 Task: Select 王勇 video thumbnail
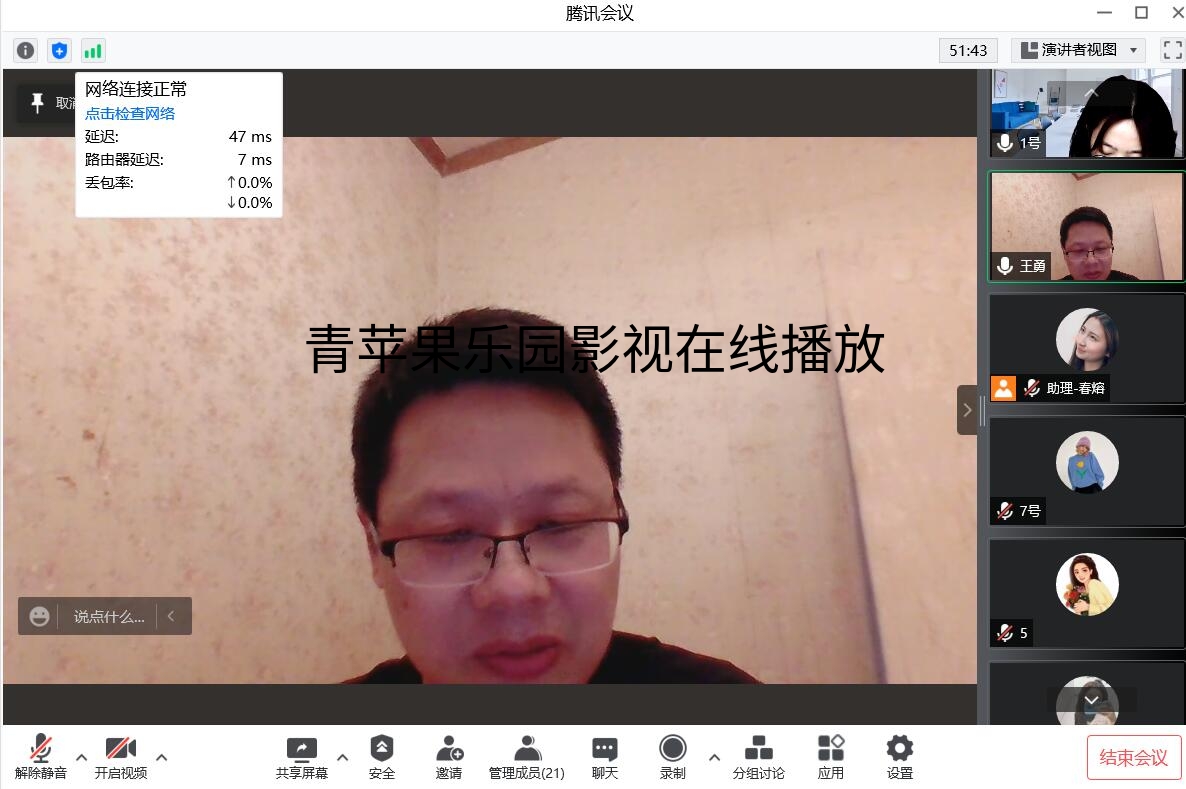point(1086,226)
